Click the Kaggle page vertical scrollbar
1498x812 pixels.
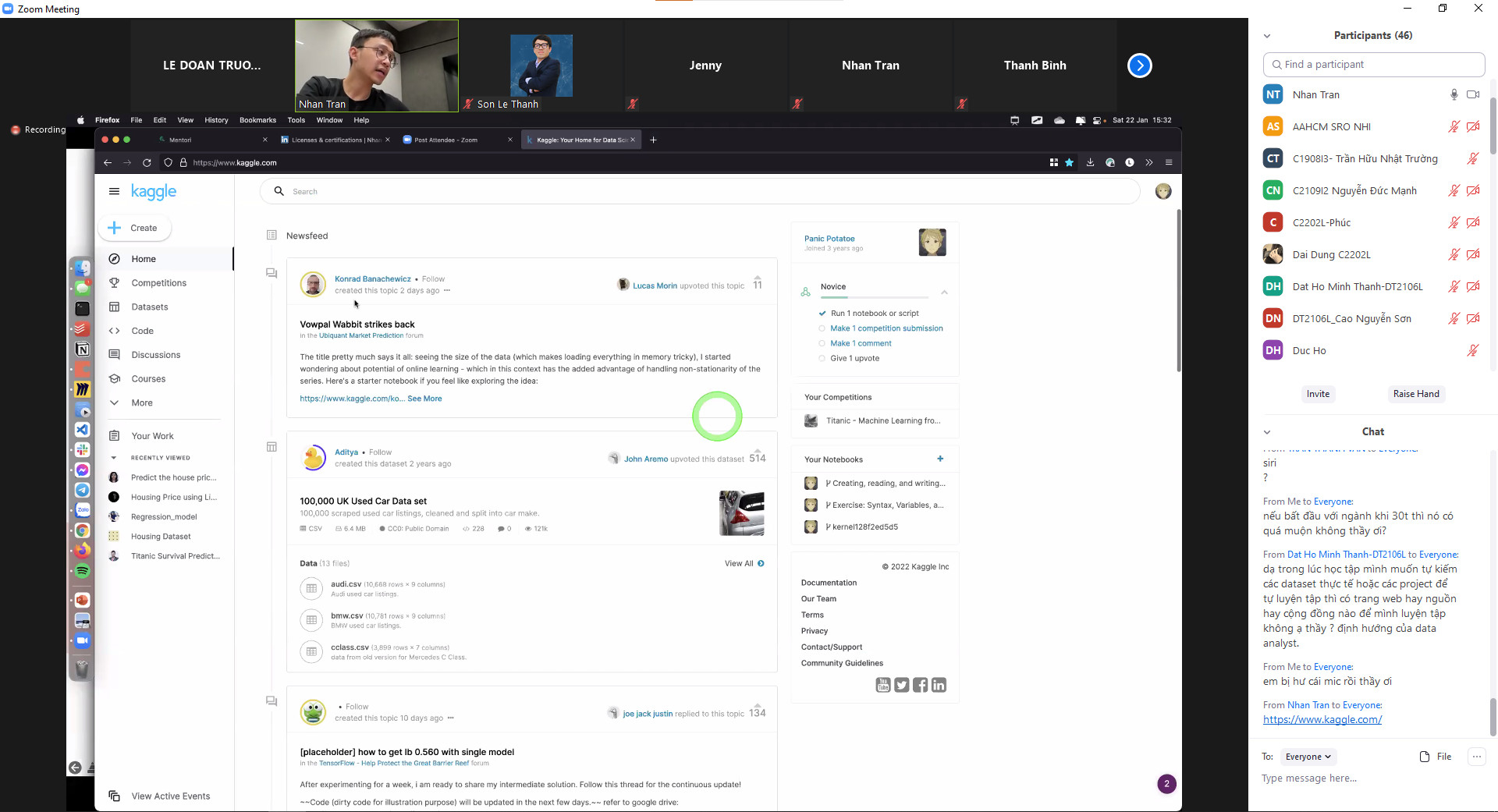[1178, 290]
